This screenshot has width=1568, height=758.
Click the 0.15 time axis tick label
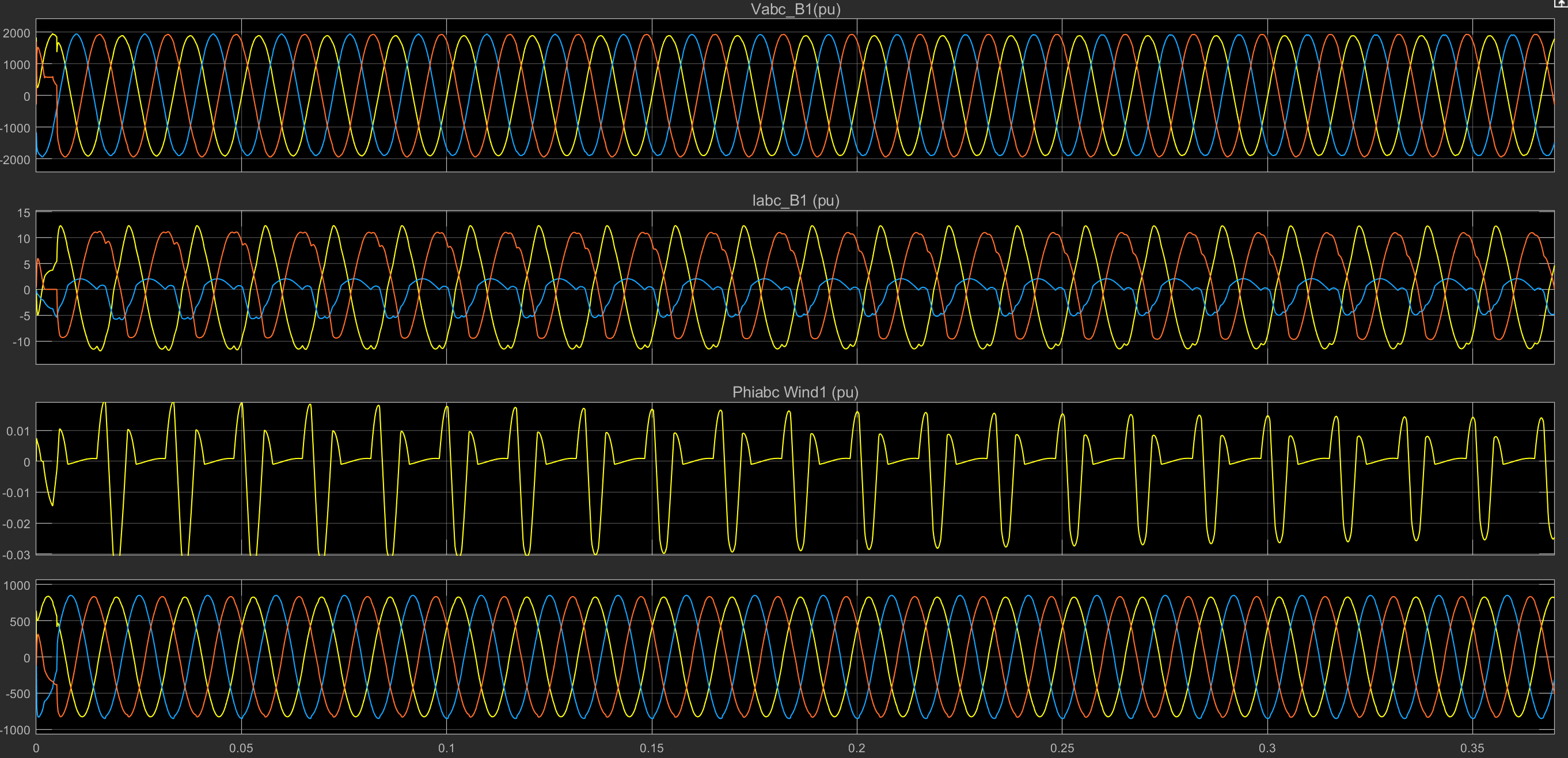[x=651, y=748]
